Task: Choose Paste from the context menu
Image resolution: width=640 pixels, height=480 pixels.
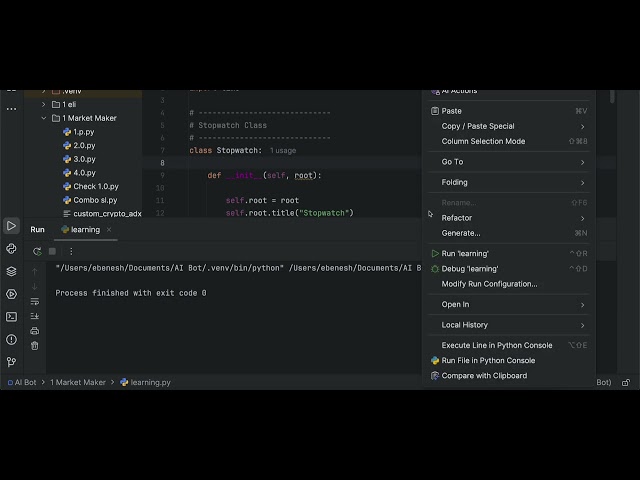Action: pyautogui.click(x=509, y=111)
